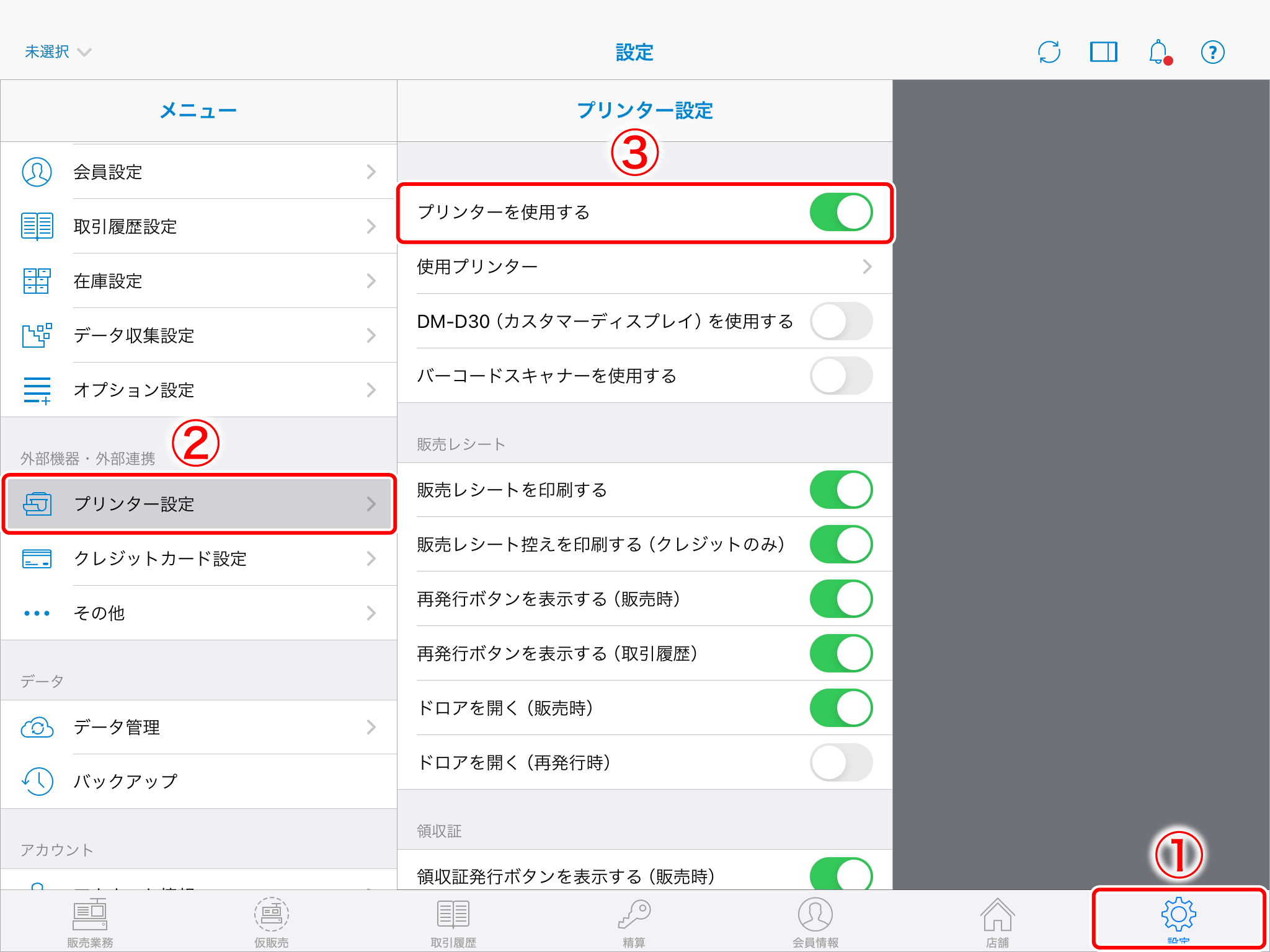Screen dimensions: 1270x952
Task: Open クレジットカード設定 menu label
Action: point(160,558)
